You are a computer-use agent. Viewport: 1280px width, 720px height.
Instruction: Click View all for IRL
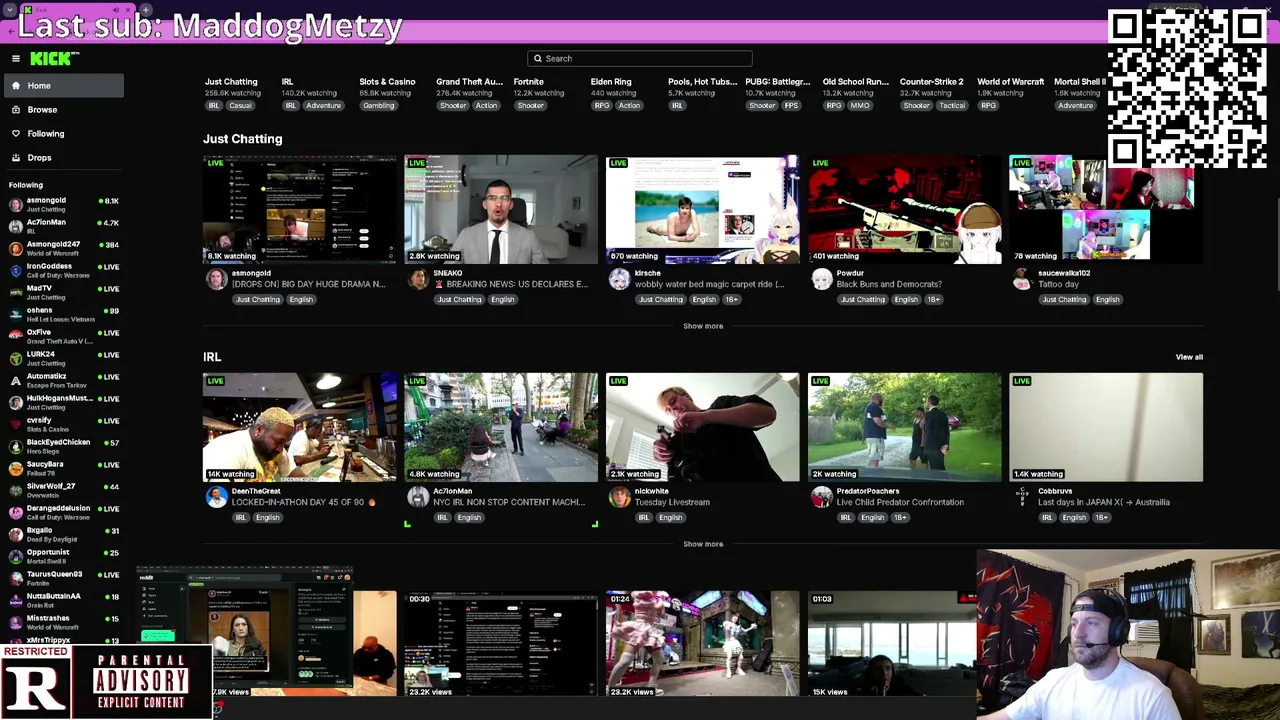pyautogui.click(x=1189, y=357)
